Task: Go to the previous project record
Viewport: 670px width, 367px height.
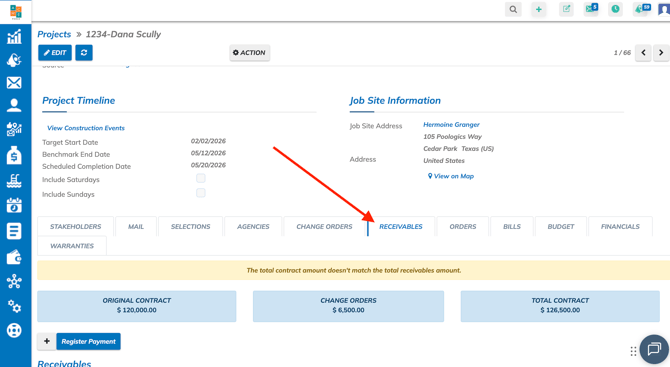Action: point(643,53)
